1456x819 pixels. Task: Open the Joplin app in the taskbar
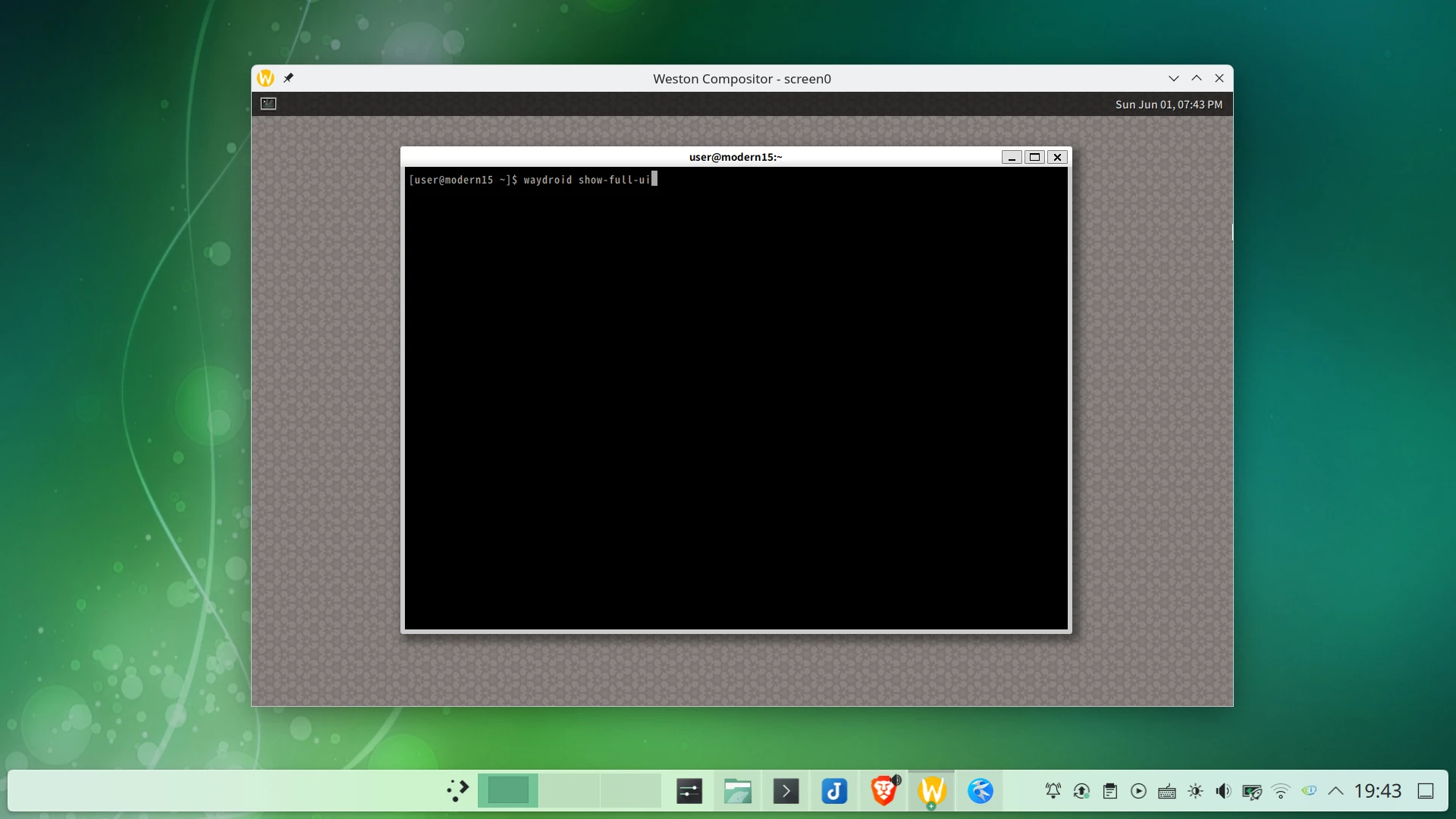point(834,791)
